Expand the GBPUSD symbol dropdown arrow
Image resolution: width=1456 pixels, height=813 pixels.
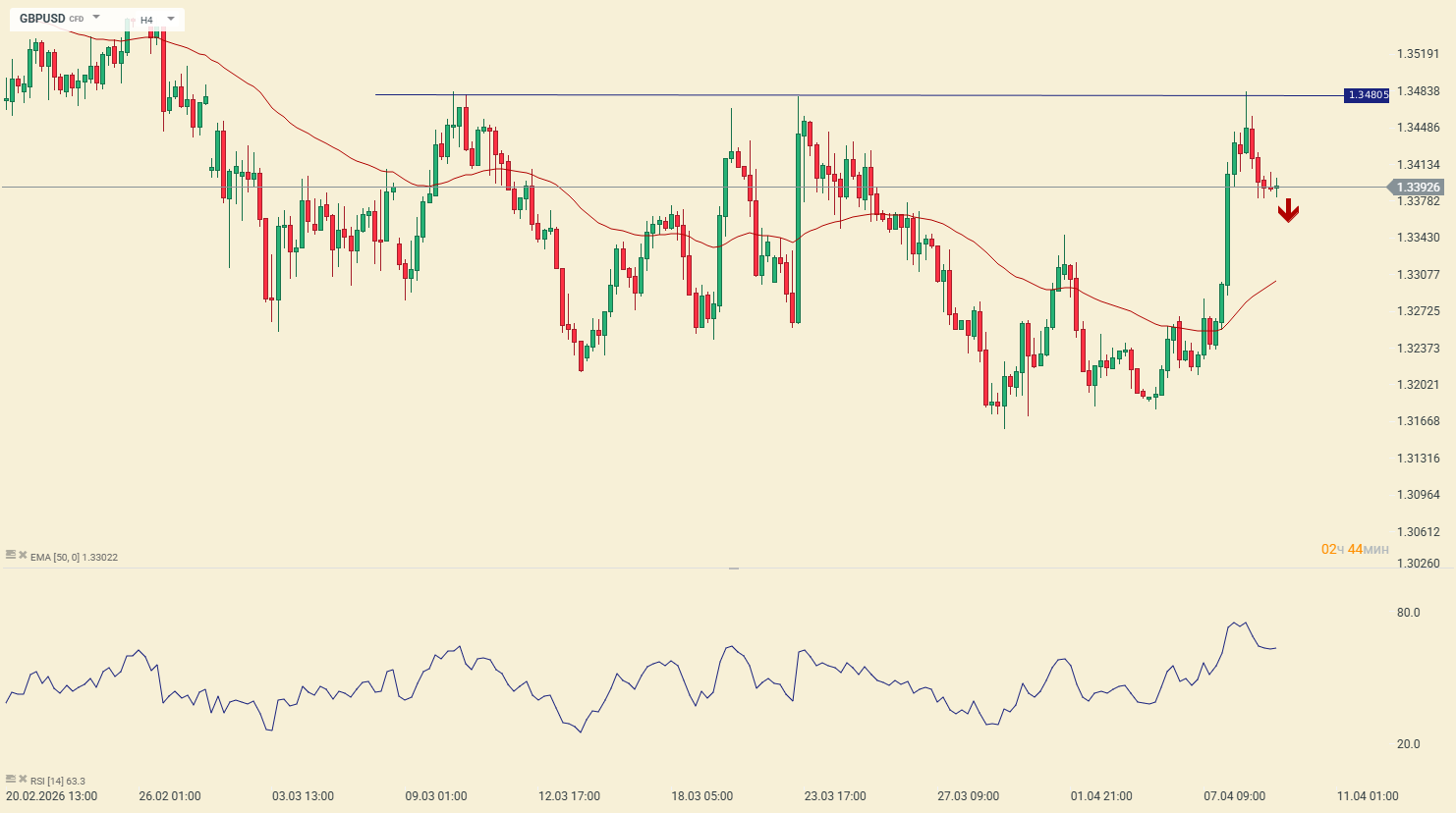click(x=96, y=18)
